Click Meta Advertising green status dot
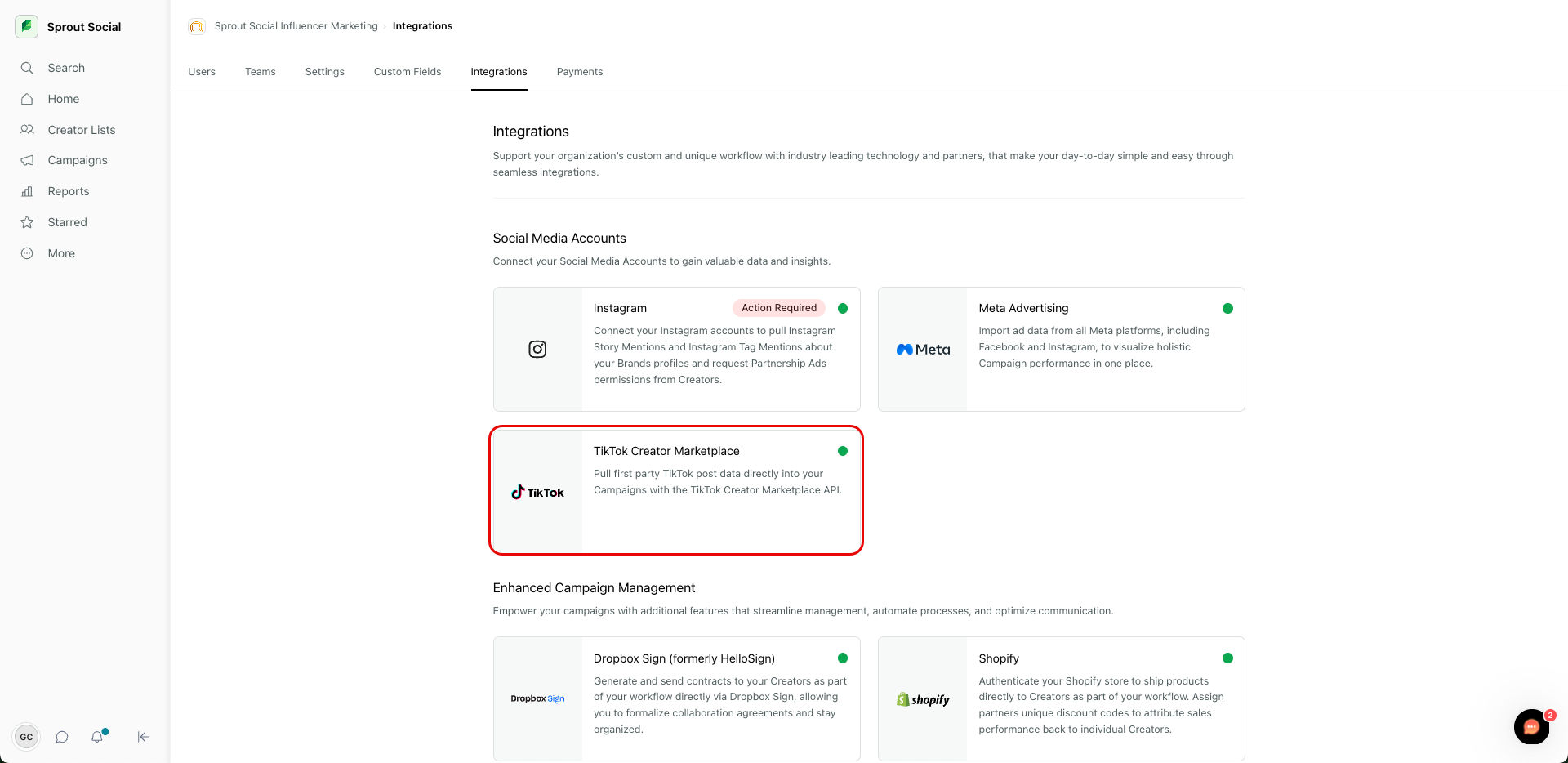The height and width of the screenshot is (763, 1568). click(1227, 308)
